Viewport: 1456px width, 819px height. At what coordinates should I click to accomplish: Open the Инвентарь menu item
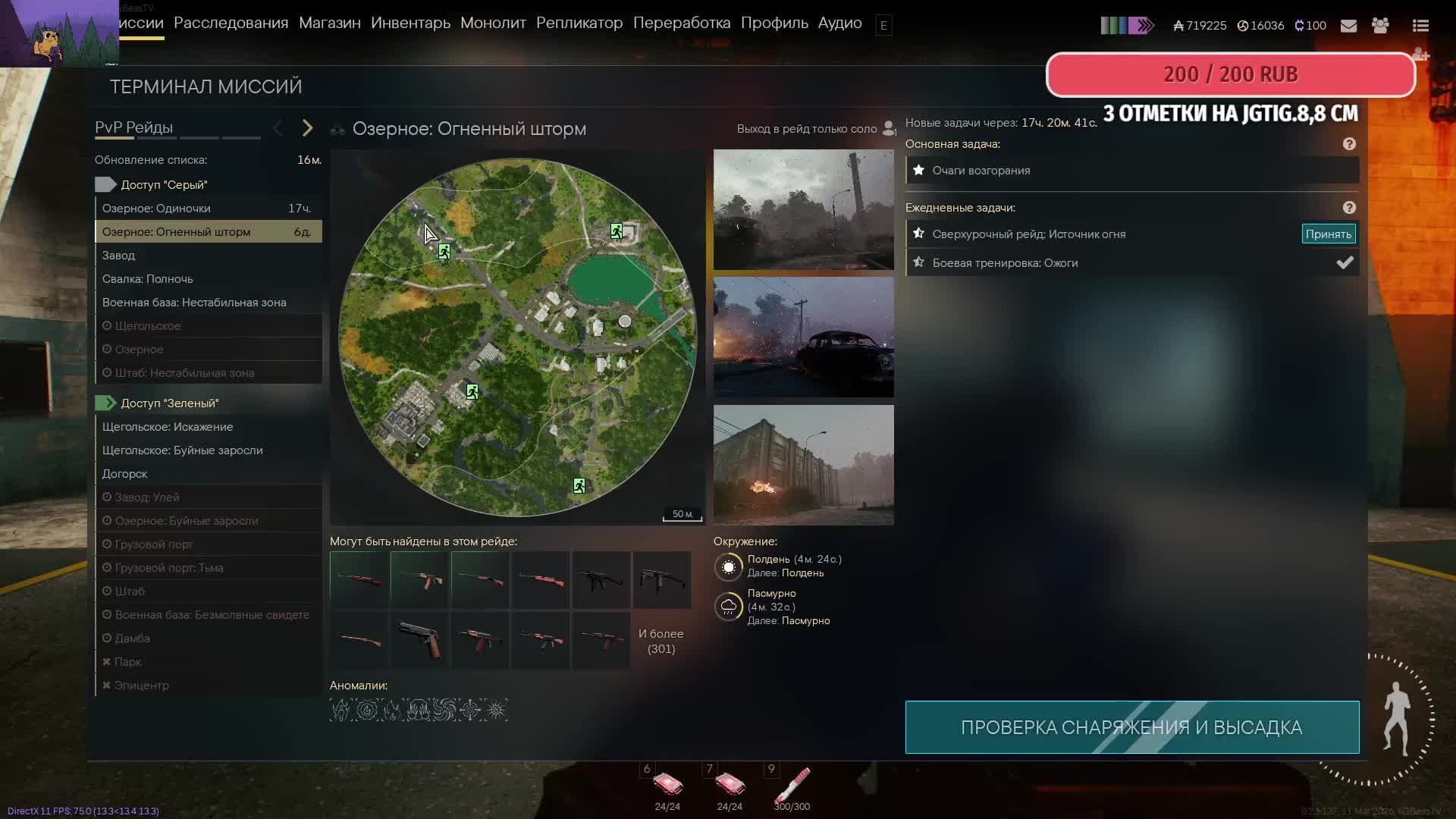[410, 23]
